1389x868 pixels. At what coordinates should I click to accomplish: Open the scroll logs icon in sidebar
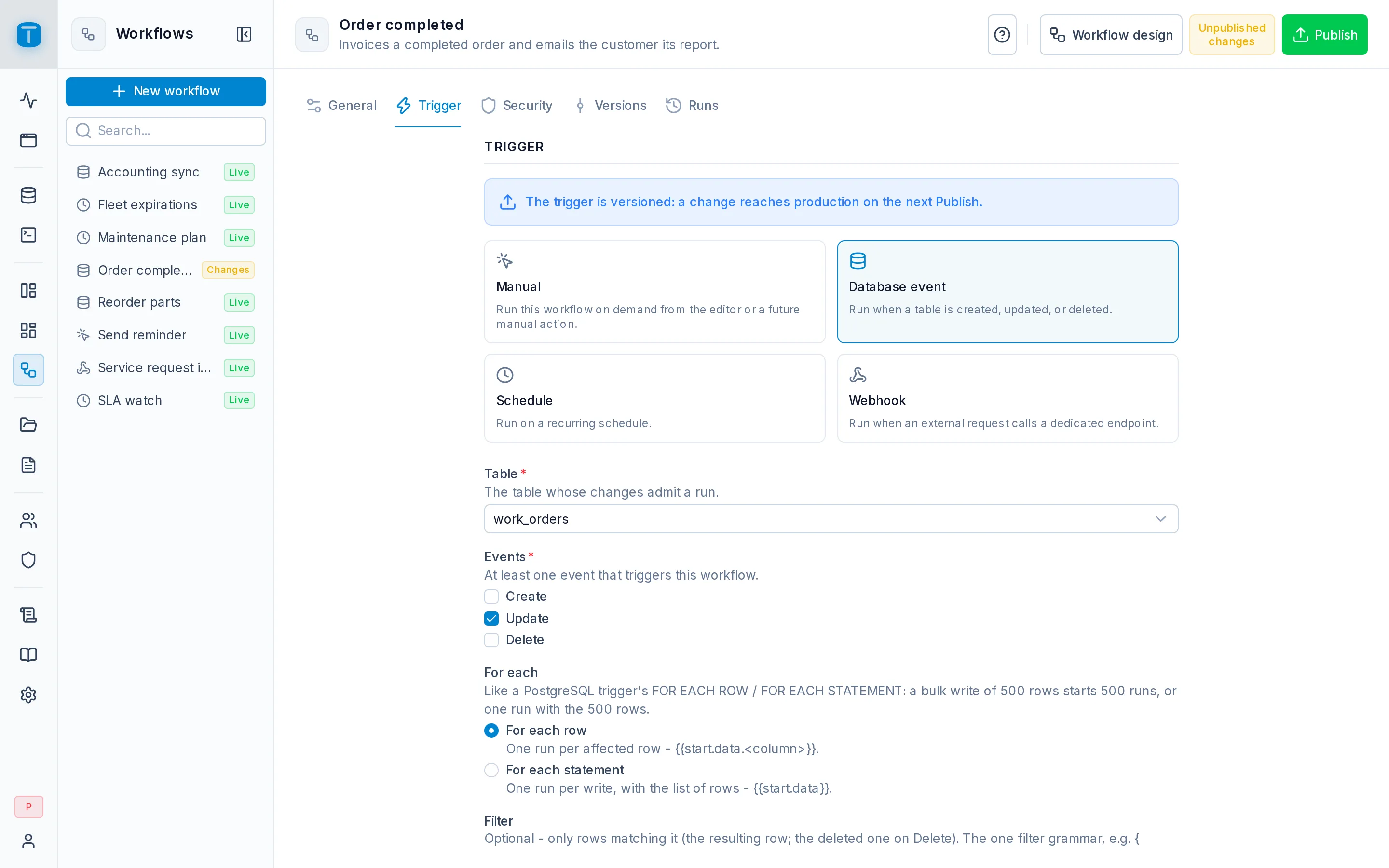coord(29,615)
